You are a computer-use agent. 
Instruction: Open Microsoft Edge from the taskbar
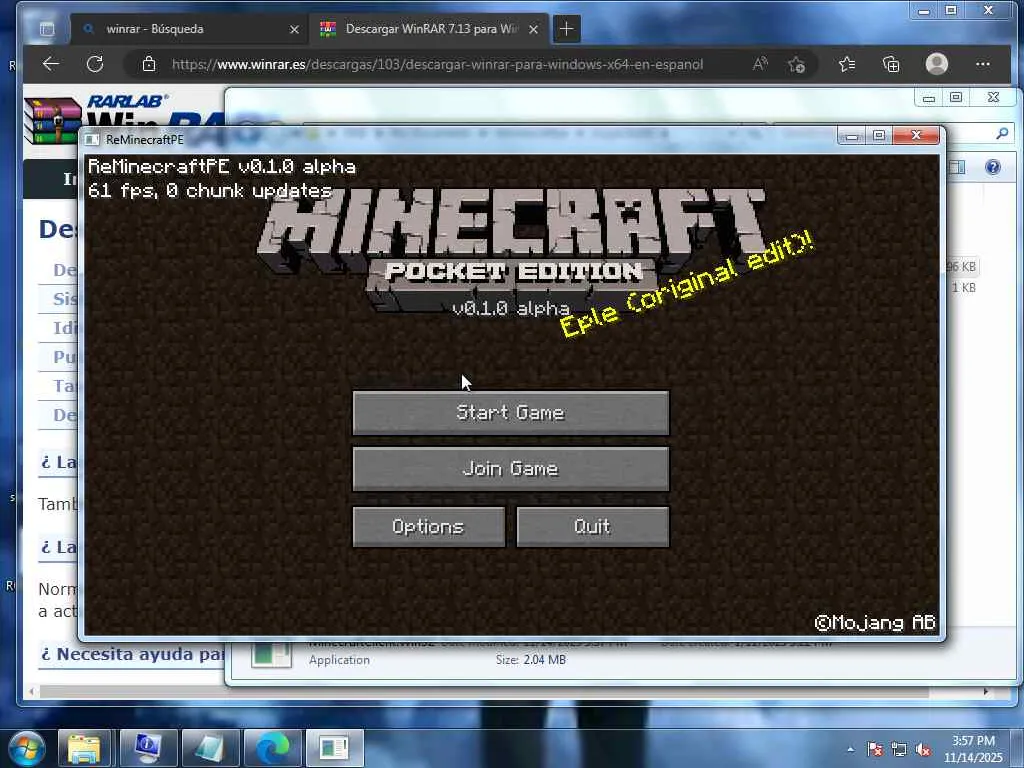(272, 748)
